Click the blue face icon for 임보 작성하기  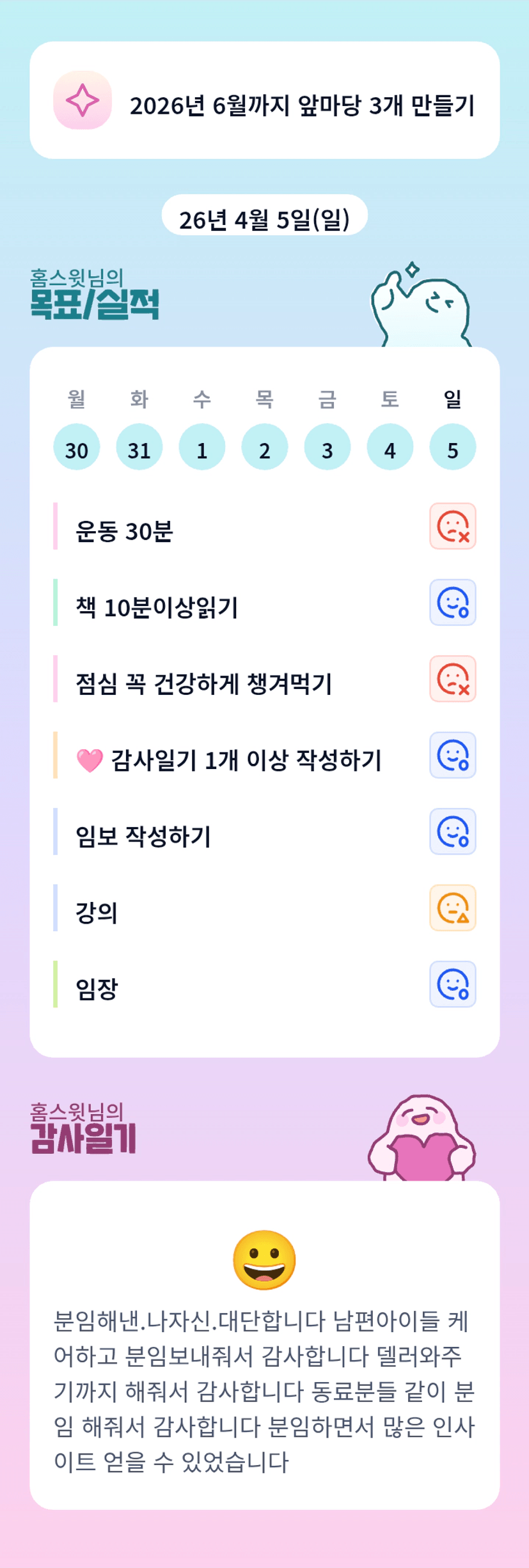pos(452,831)
